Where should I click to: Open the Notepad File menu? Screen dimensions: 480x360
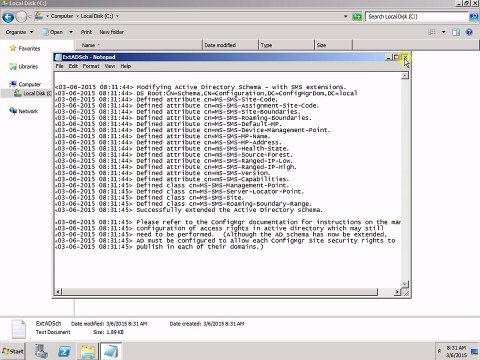point(59,66)
